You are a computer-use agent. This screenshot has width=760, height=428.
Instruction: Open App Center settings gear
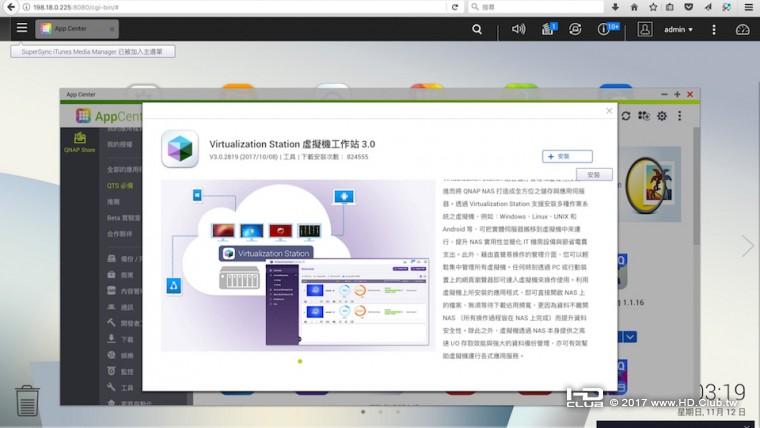pos(662,116)
